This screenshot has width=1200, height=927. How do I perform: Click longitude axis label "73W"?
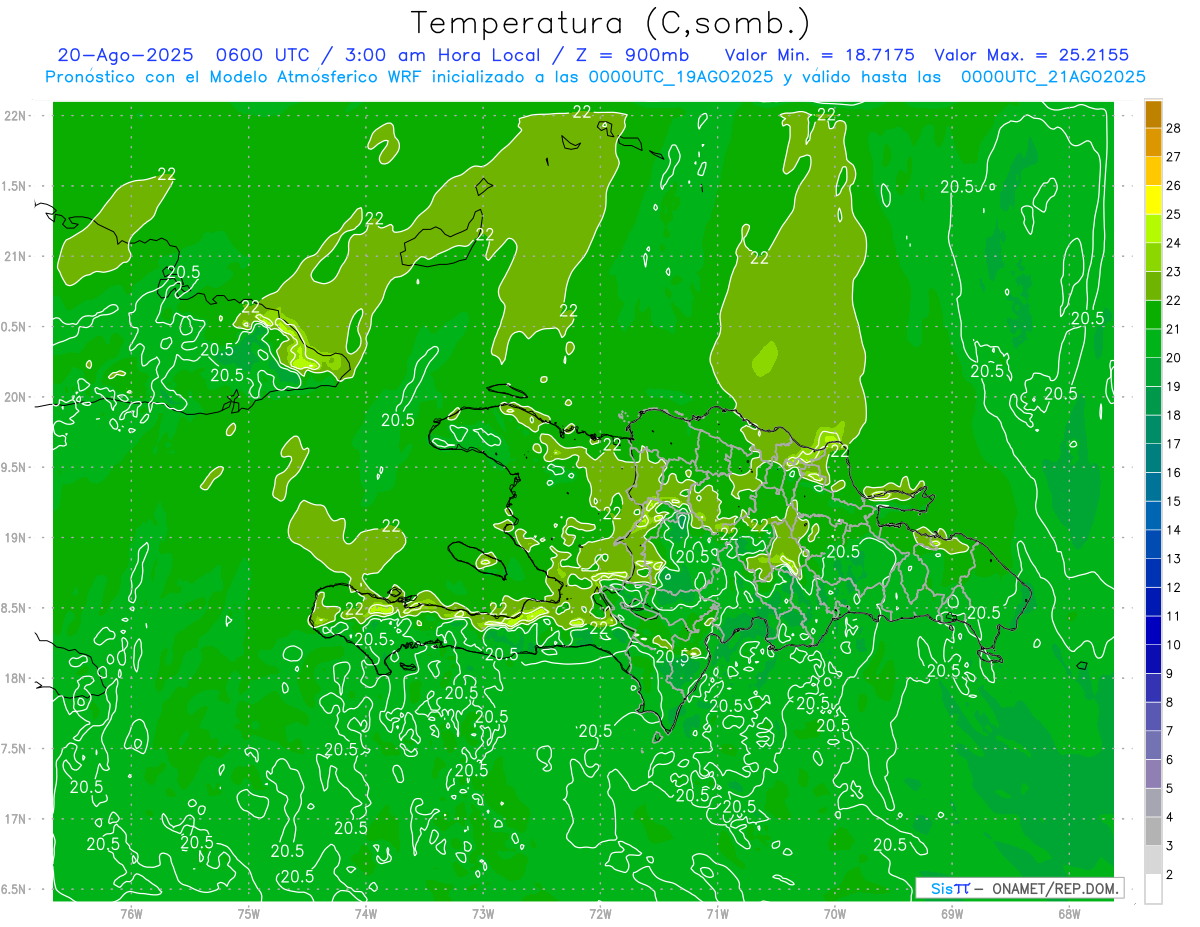click(x=483, y=913)
